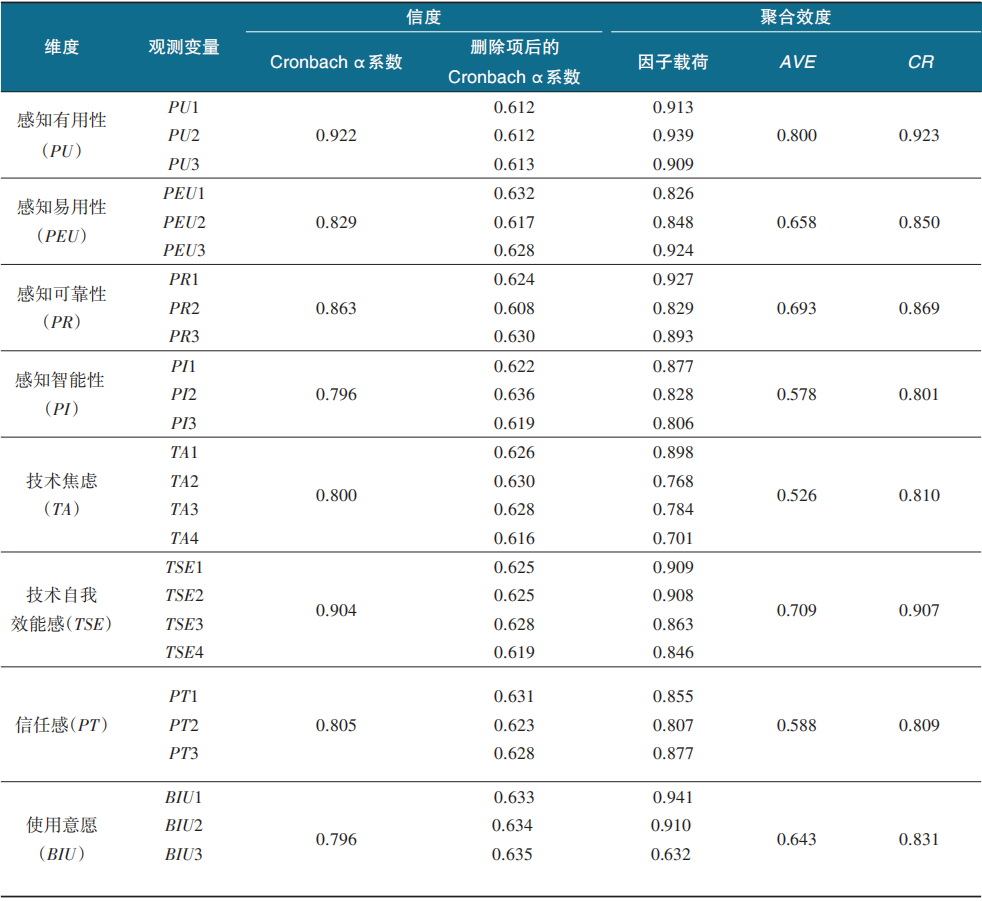Click the 技术焦虑 (TA) dimension cell
Screen dimensions: 982x901
pos(62,495)
